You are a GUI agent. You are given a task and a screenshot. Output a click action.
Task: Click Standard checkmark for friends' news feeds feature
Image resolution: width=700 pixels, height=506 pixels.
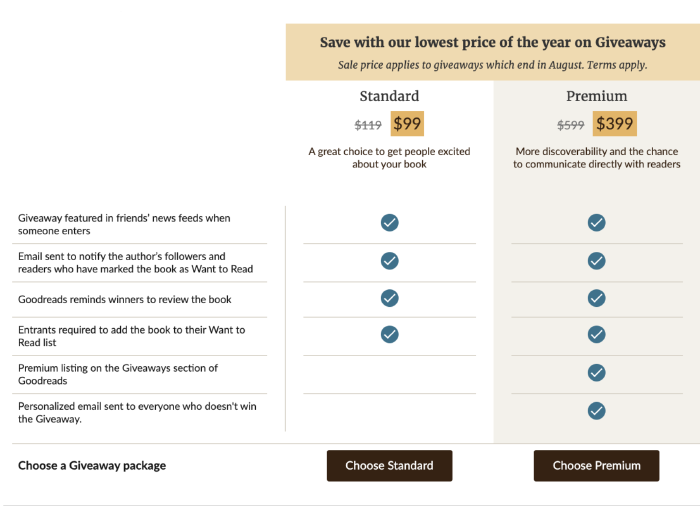coord(390,222)
